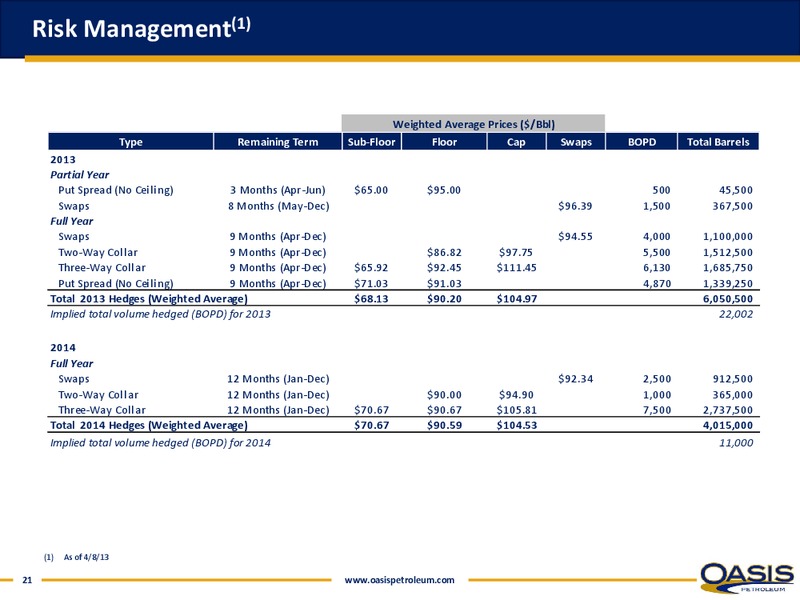Select the "$94.55" swaps price
Viewport: 800px width, 600px height.
click(x=575, y=237)
